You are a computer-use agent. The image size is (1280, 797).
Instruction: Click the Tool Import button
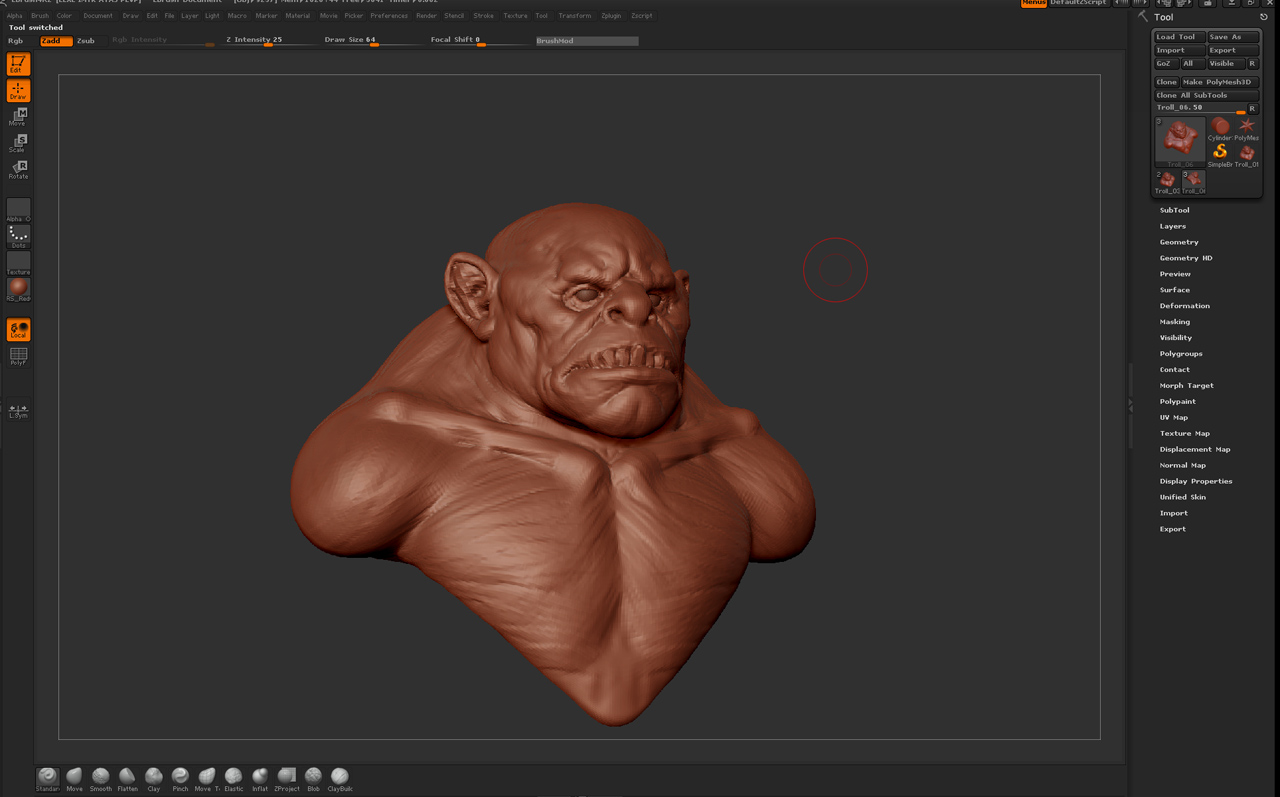pos(1179,50)
